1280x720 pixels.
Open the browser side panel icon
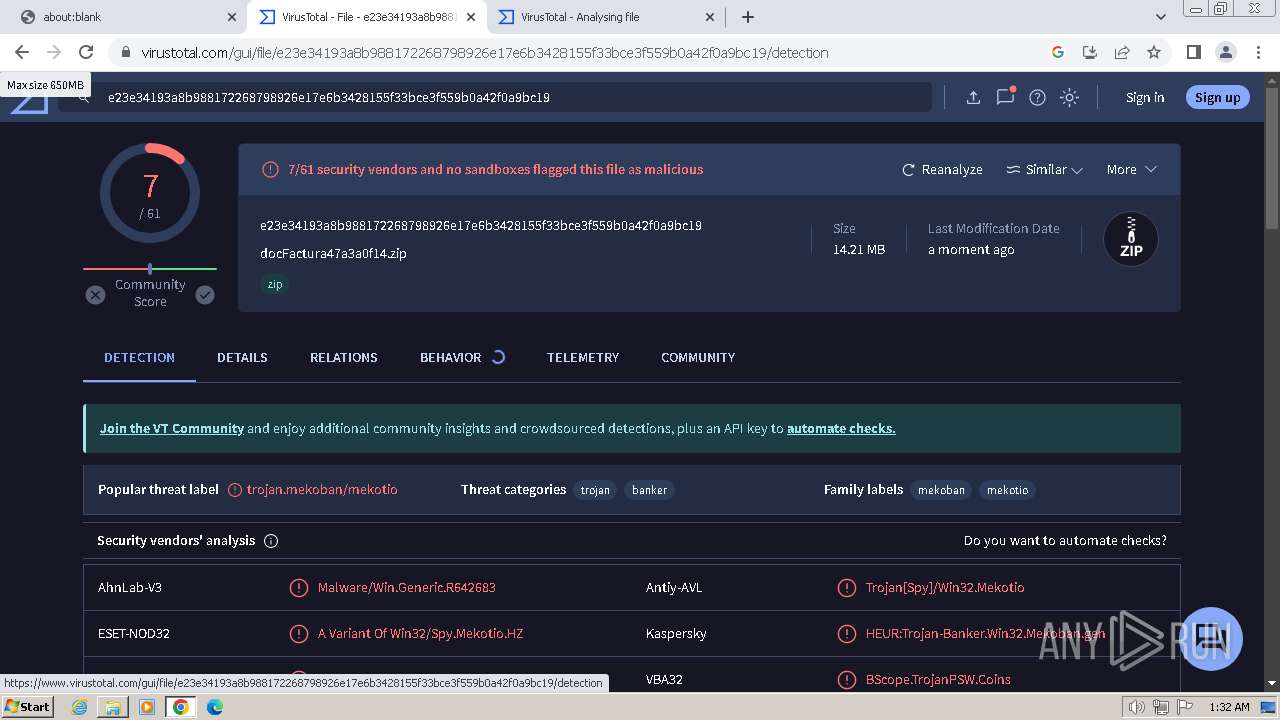(1193, 52)
